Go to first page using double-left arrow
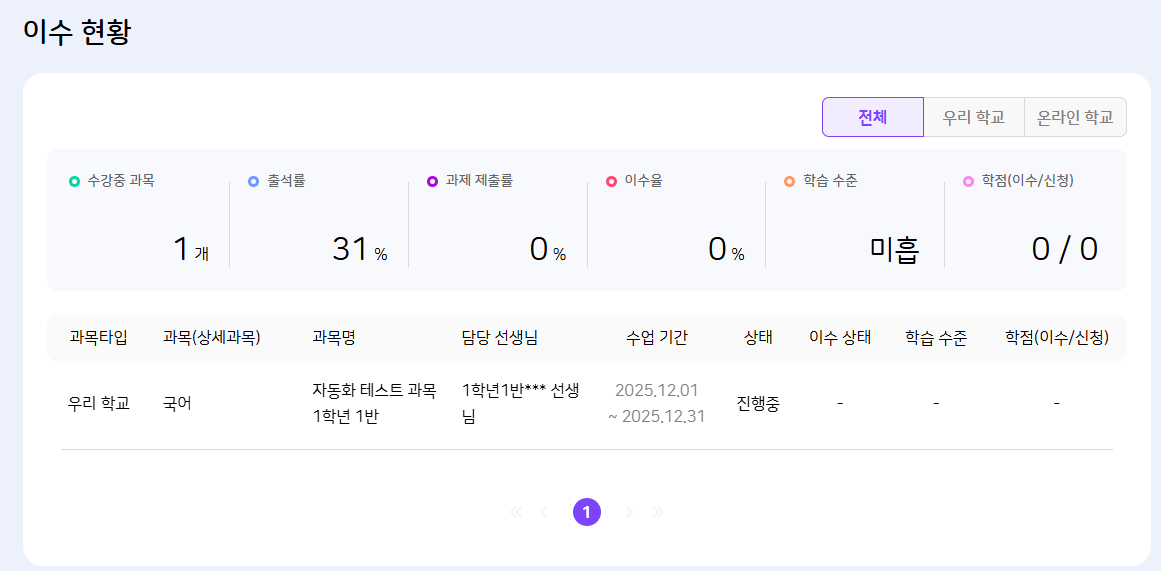1161x571 pixels. [516, 512]
